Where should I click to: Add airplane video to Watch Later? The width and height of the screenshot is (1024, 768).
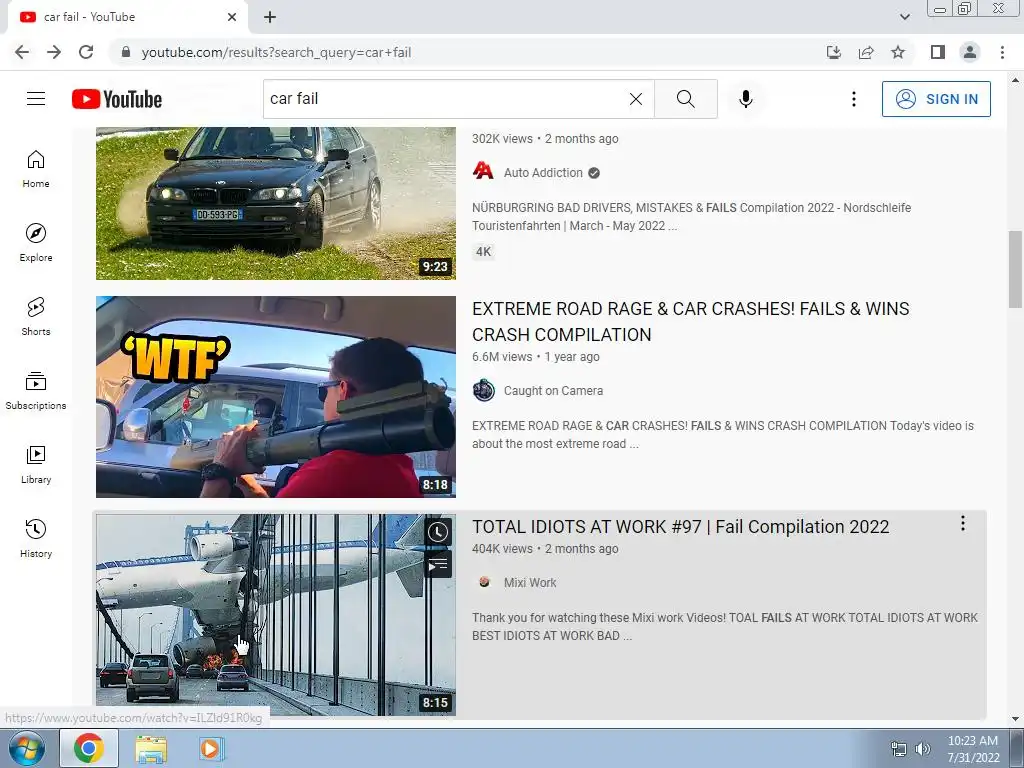[x=438, y=532]
